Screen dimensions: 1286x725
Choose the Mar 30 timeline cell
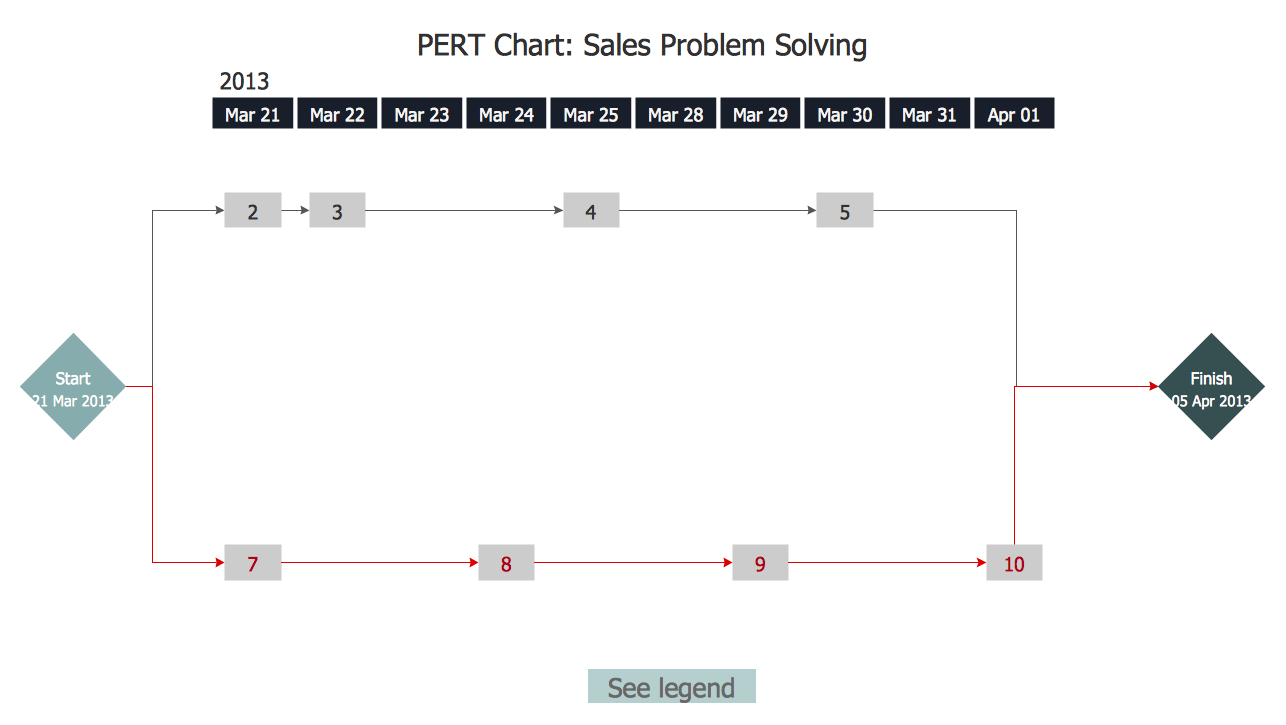point(845,114)
